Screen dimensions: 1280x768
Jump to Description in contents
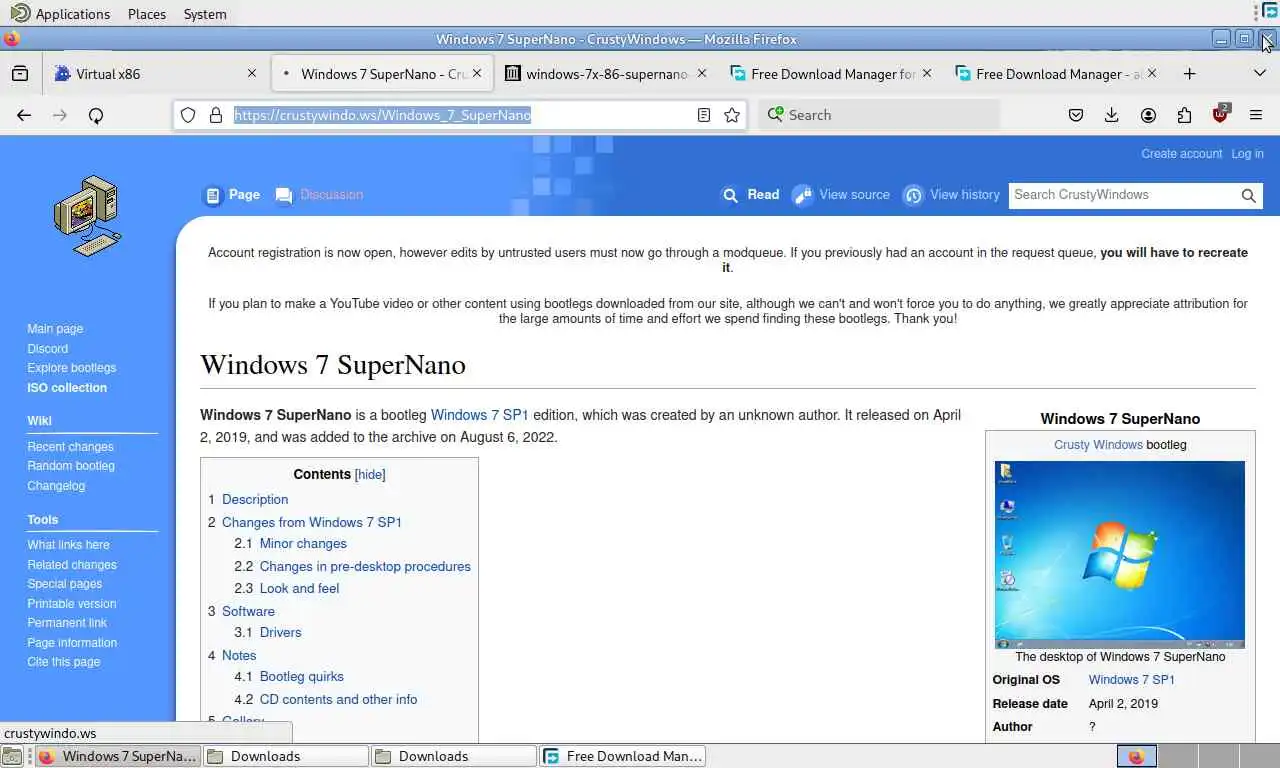tap(255, 500)
